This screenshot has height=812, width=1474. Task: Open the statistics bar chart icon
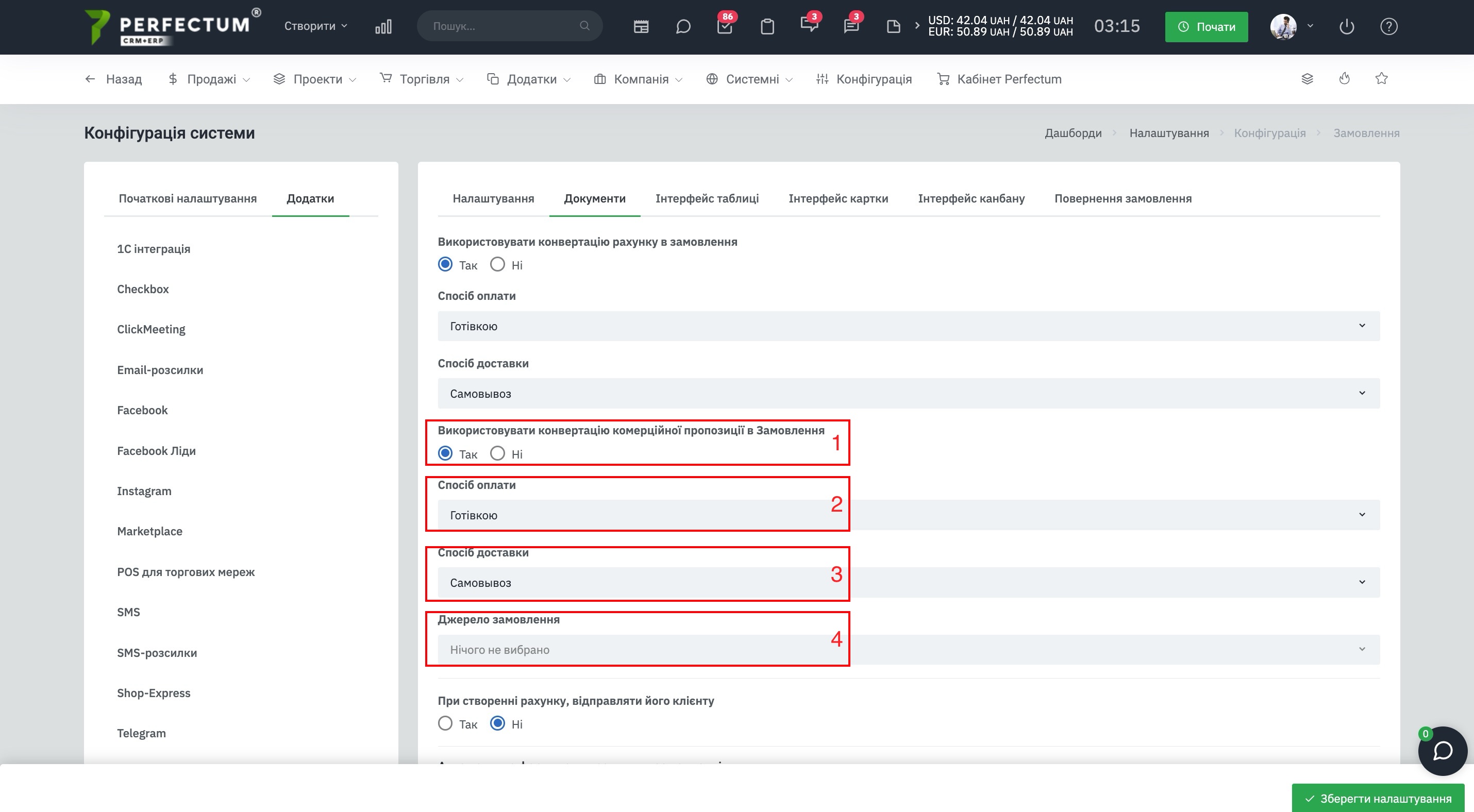tap(383, 26)
